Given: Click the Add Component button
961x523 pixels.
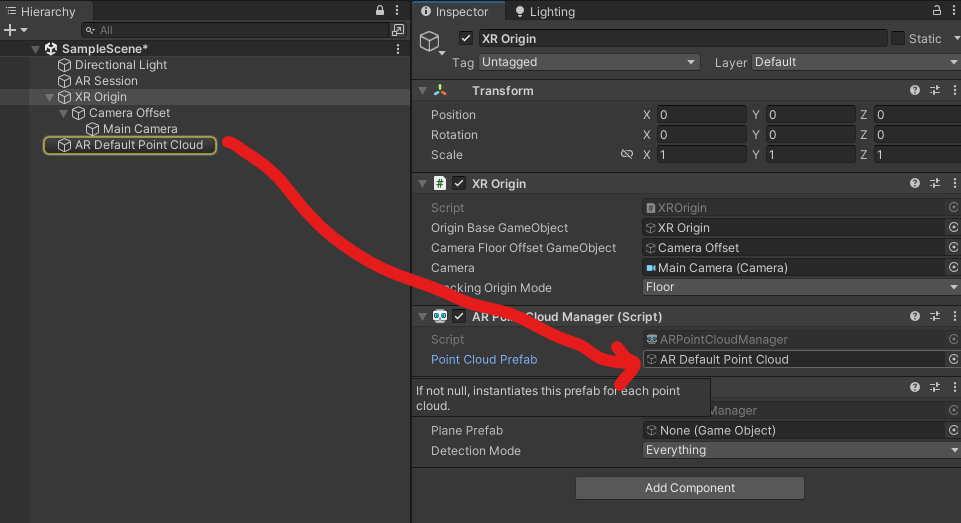Looking at the screenshot, I should click(689, 488).
